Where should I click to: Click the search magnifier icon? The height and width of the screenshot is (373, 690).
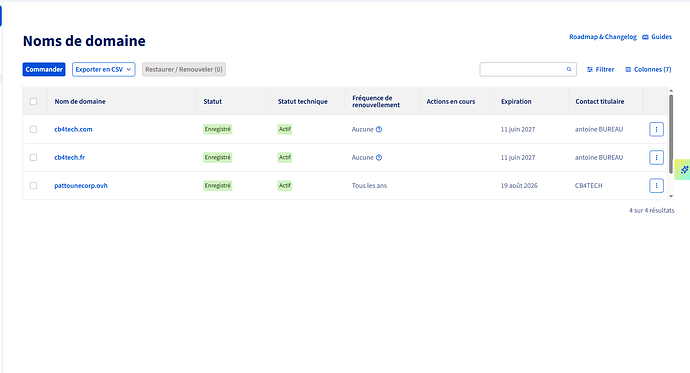click(569, 69)
